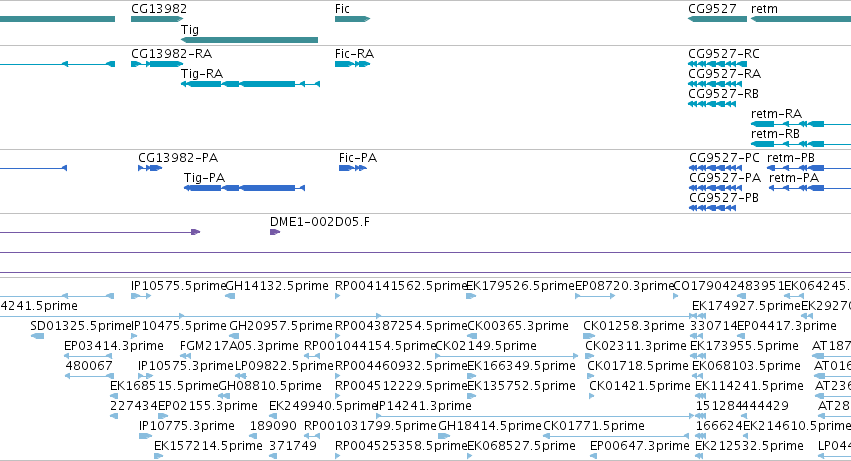Open the EK157214.5prime EST

[158, 456]
